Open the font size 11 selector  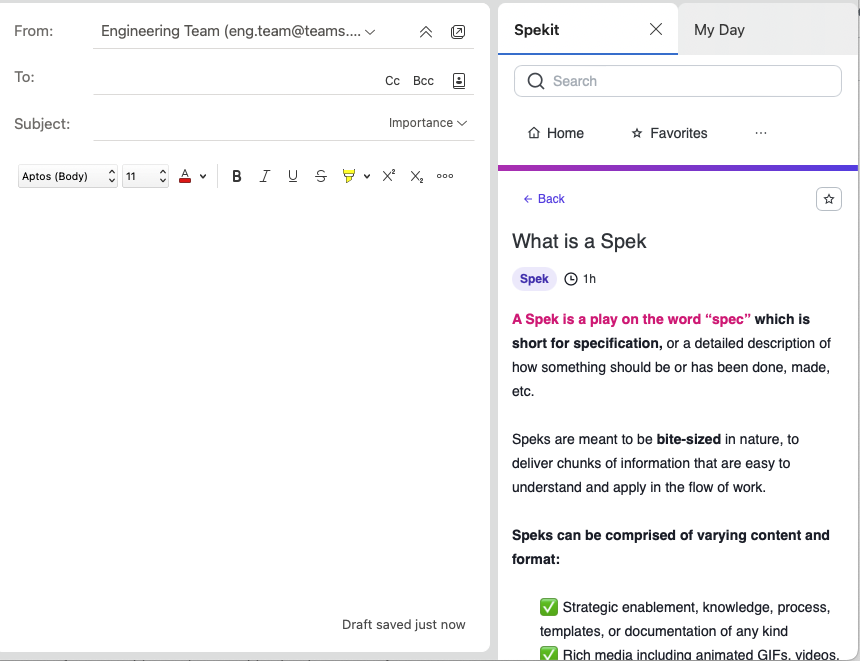(x=145, y=176)
